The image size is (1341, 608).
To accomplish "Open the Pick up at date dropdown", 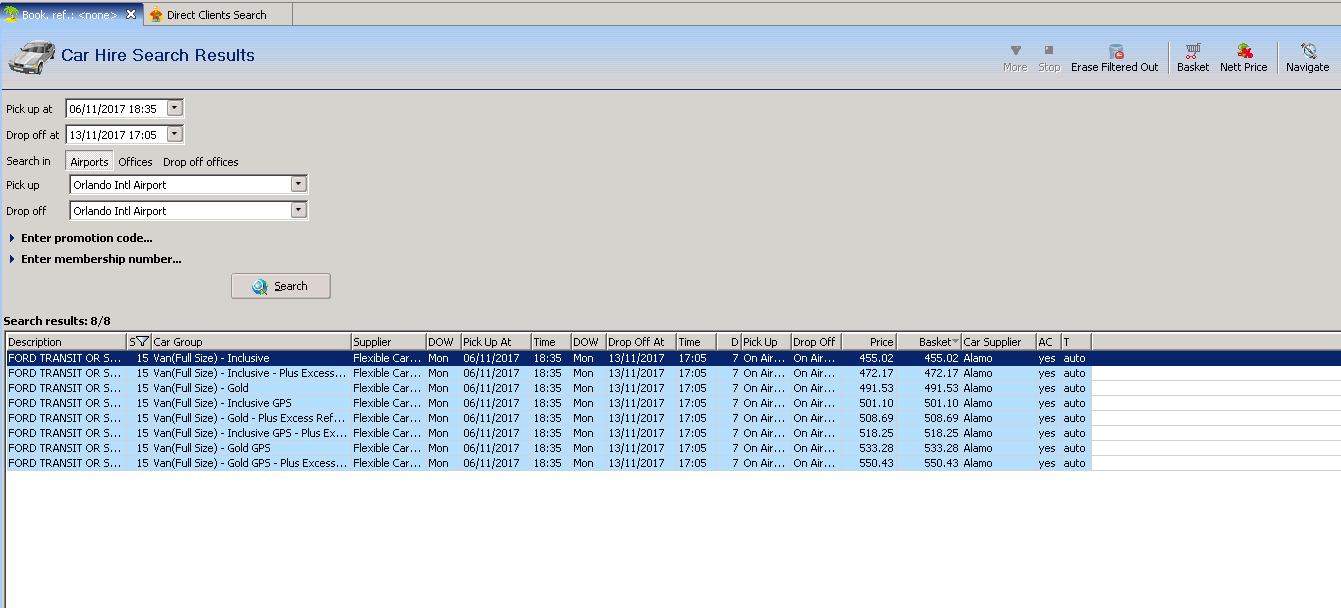I will pyautogui.click(x=175, y=108).
